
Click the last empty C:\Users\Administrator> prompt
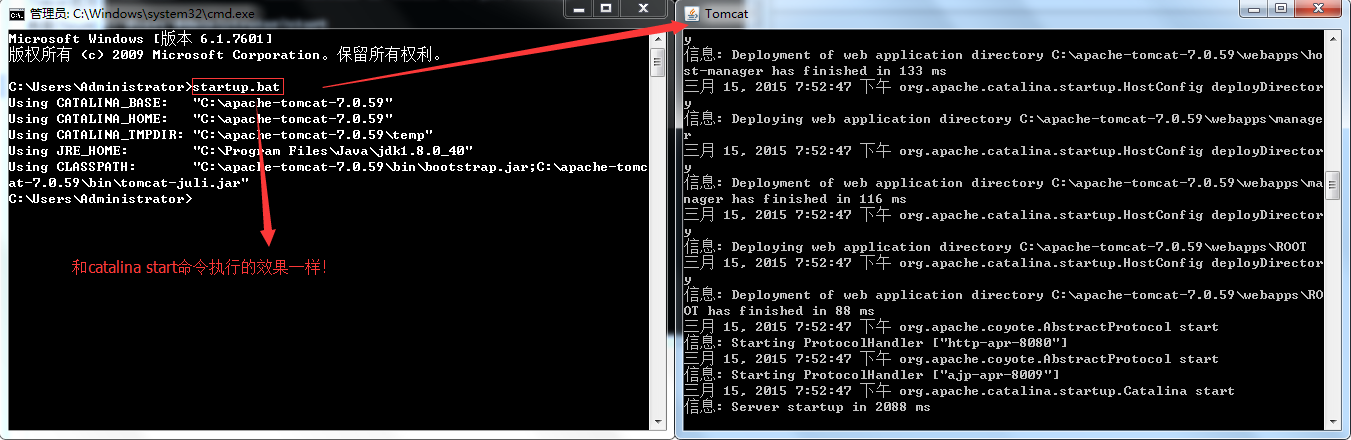pyautogui.click(x=100, y=199)
